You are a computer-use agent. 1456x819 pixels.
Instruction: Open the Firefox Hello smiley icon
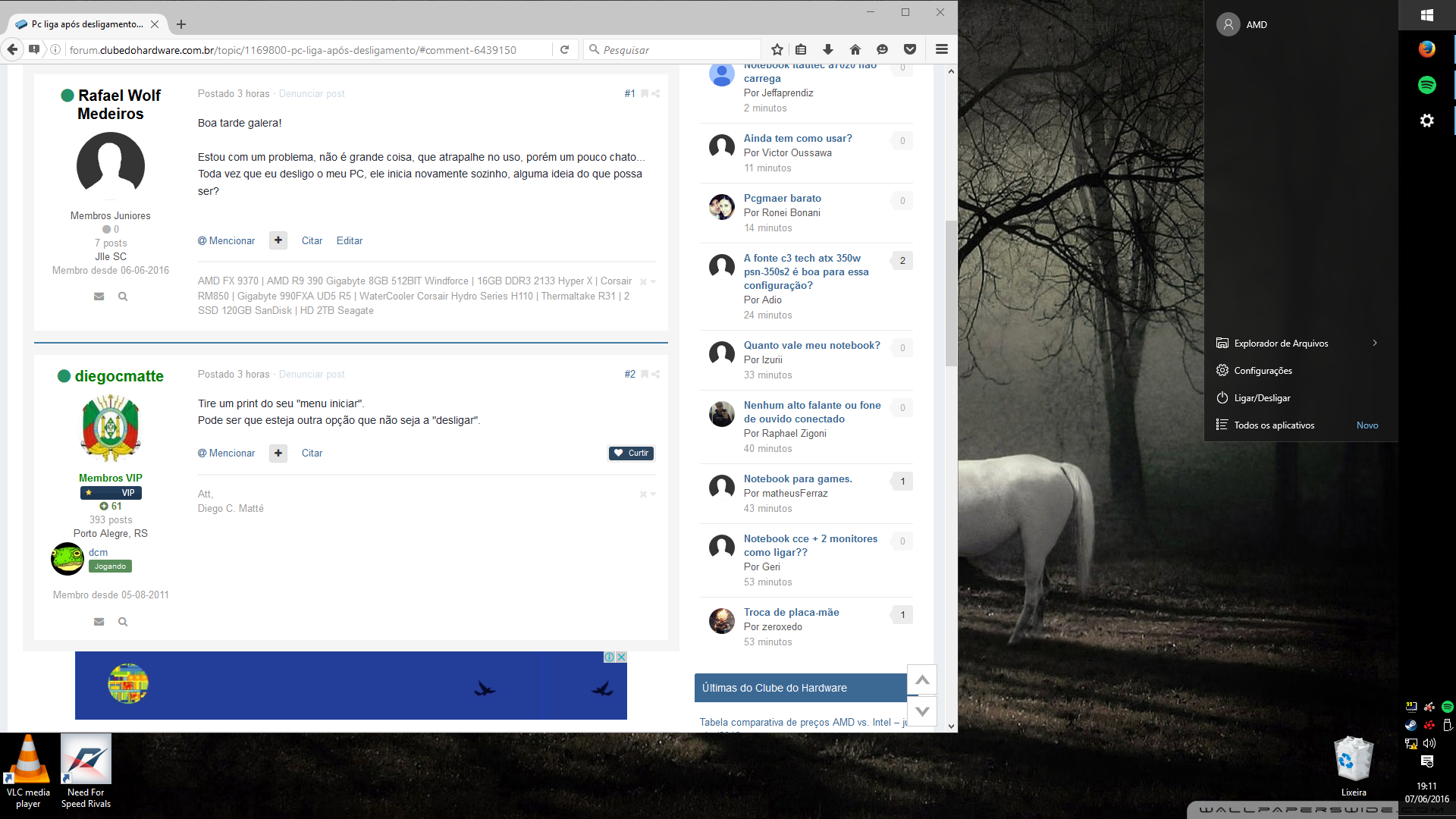[x=882, y=49]
